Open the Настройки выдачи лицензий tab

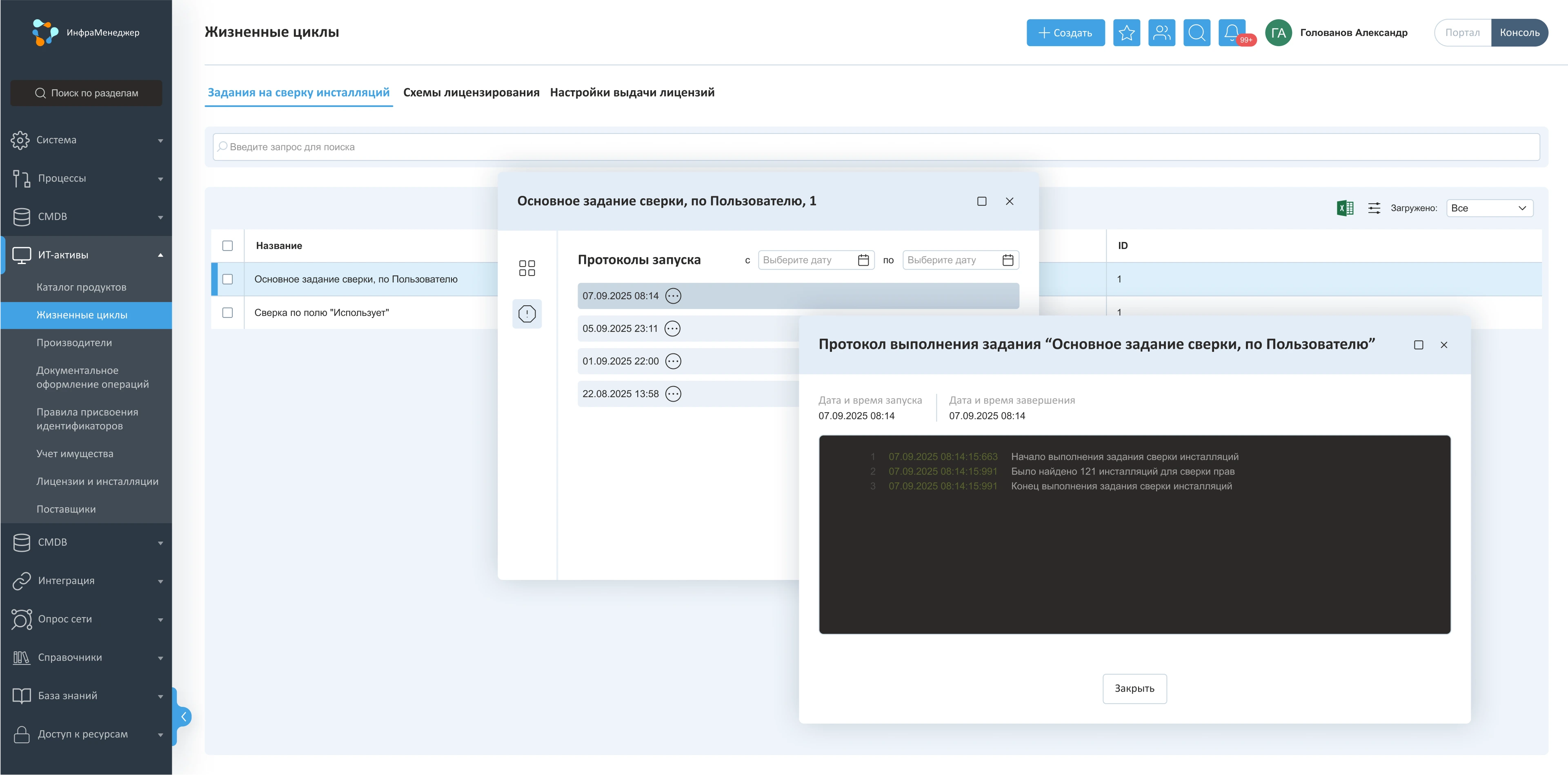coord(632,93)
